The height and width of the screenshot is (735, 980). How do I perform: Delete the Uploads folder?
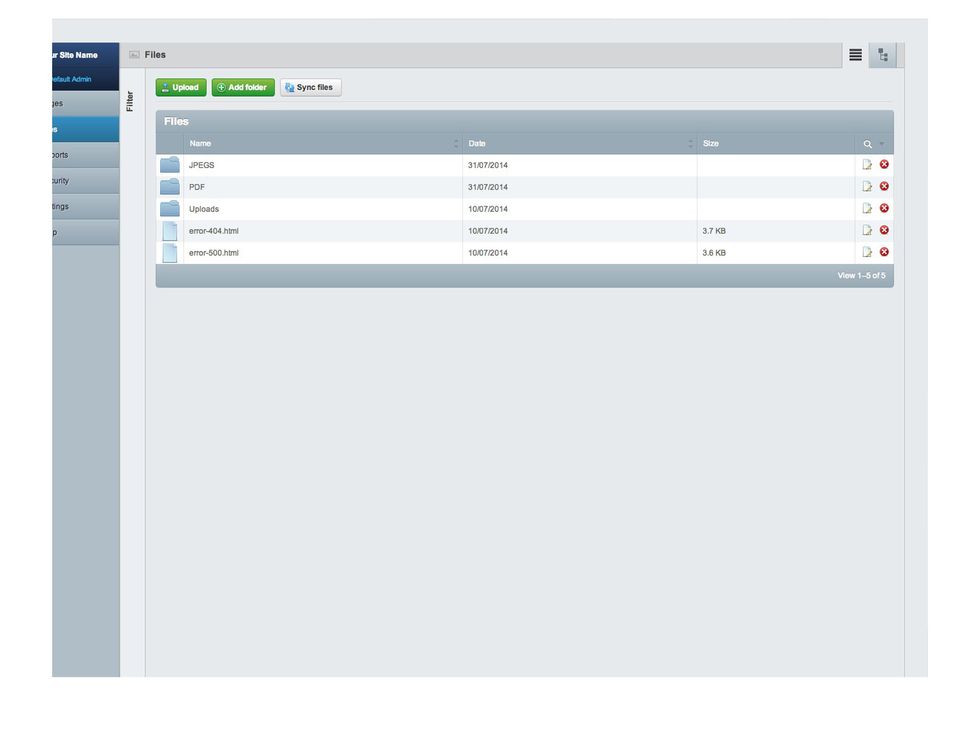pyautogui.click(x=884, y=208)
